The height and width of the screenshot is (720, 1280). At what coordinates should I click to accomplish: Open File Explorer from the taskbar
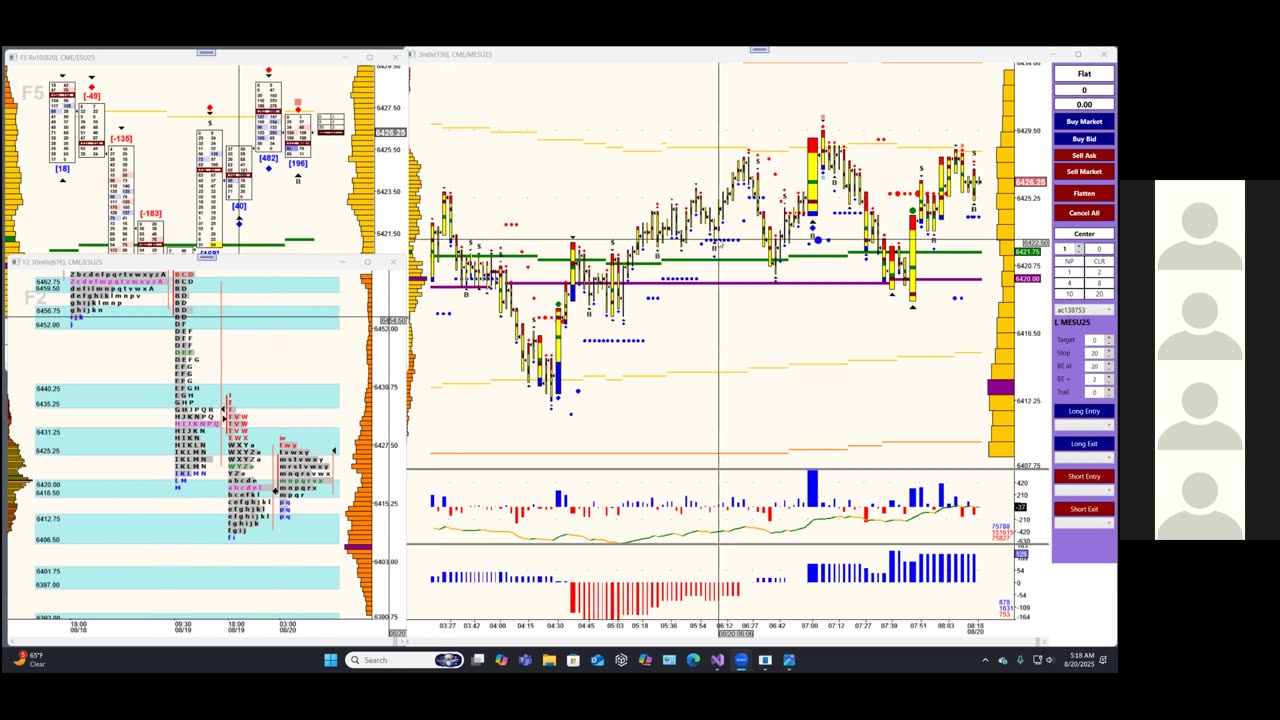pos(549,660)
